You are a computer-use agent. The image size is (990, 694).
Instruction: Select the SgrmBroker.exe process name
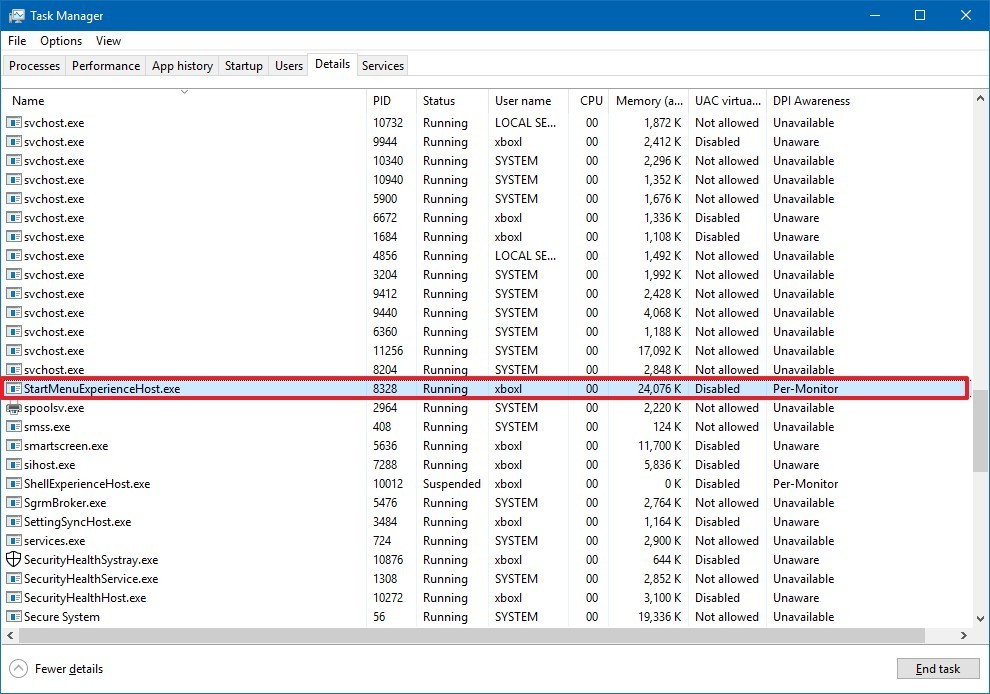tap(65, 503)
